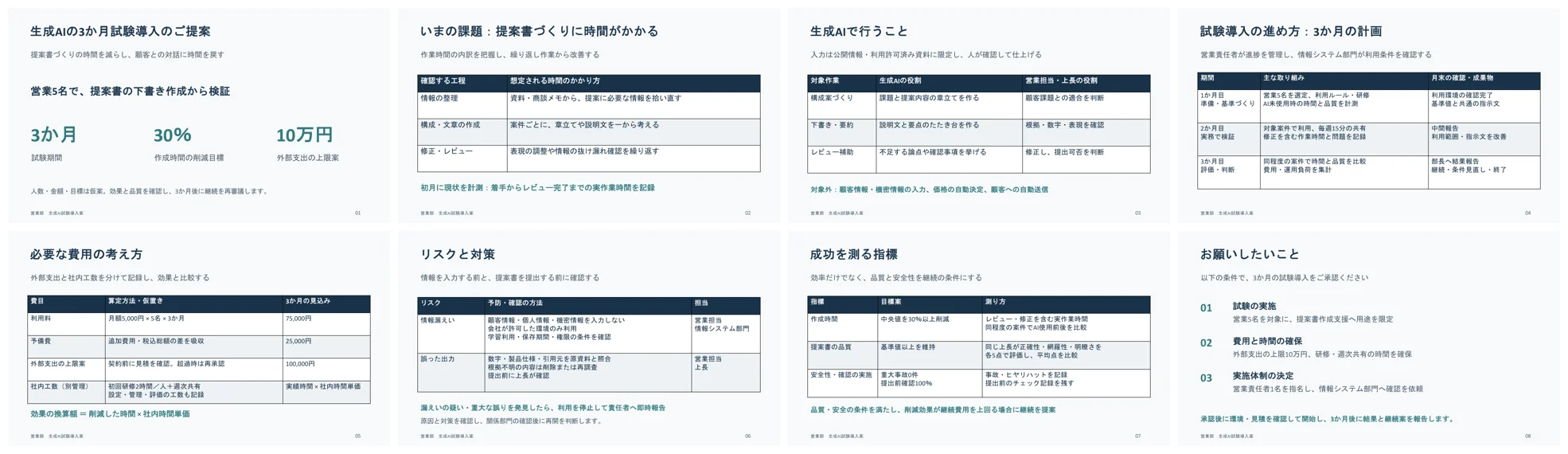Click the green note starting 漏えいの疑い・重大な誤り
This screenshot has height=454, width=1568.
[x=543, y=408]
